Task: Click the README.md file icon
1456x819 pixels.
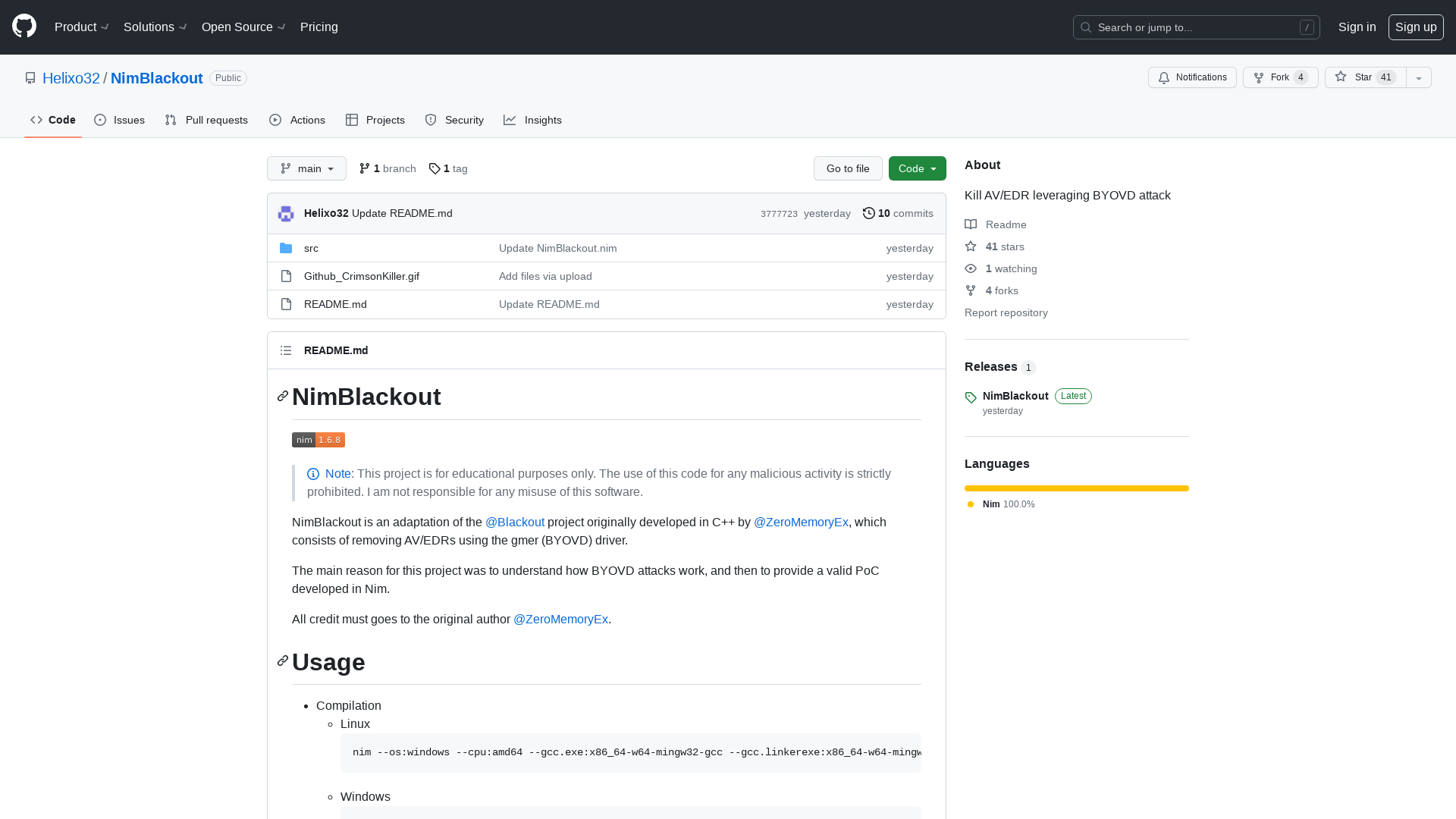Action: [x=286, y=304]
